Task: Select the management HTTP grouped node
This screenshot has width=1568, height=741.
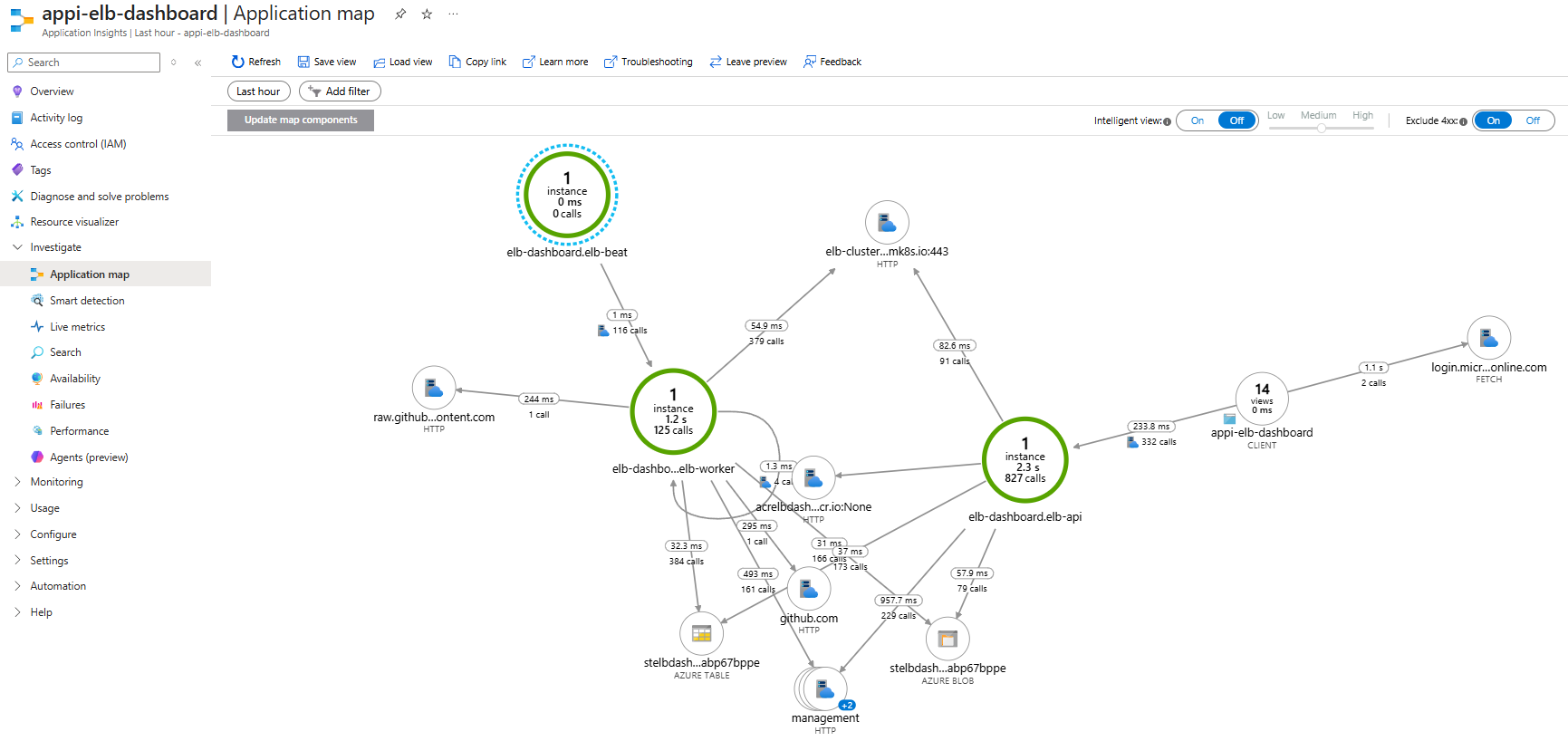Action: click(x=824, y=688)
